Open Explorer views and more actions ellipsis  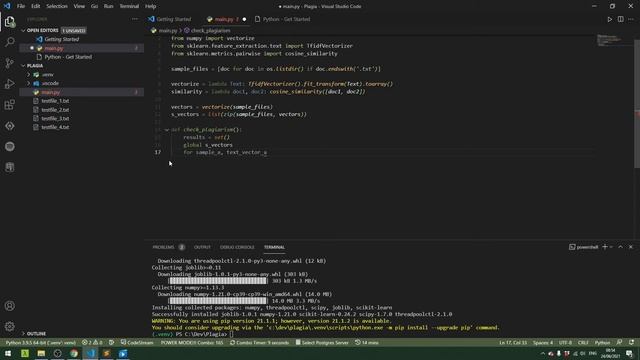(135, 19)
